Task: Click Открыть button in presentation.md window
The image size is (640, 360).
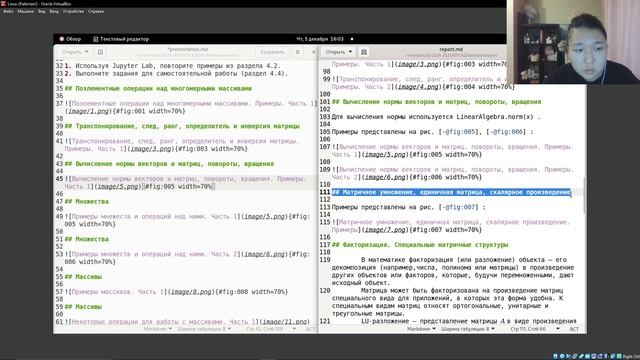Action: pyautogui.click(x=75, y=52)
